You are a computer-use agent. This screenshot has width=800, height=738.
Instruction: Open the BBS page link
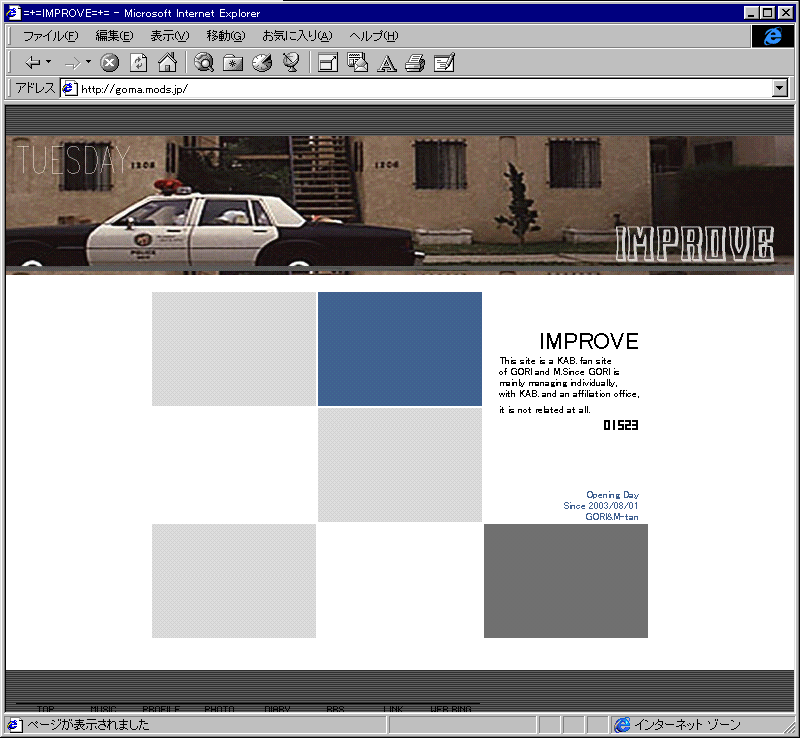click(335, 708)
